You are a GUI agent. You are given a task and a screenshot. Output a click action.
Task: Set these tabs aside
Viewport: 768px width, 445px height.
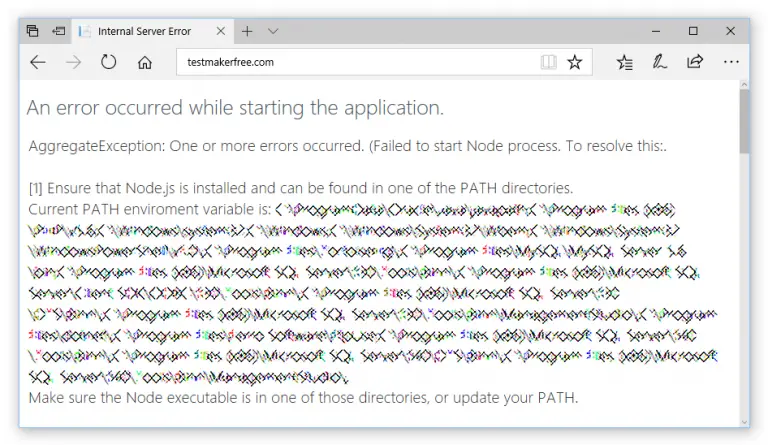pos(58,31)
